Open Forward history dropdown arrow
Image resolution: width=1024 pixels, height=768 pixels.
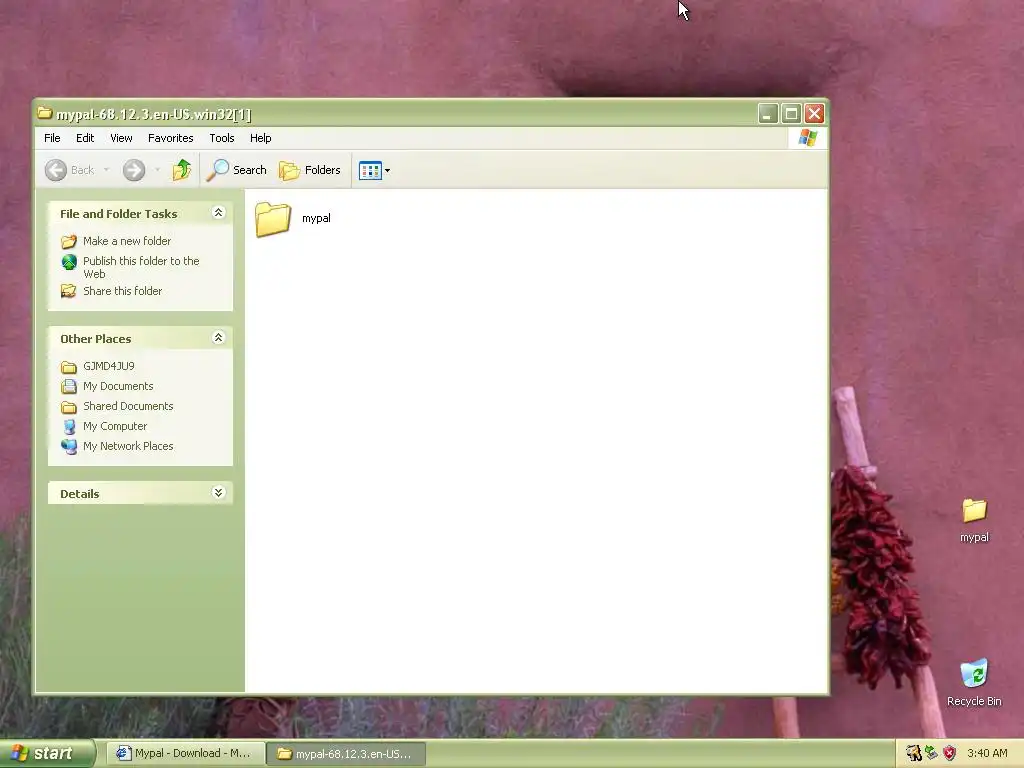[157, 170]
